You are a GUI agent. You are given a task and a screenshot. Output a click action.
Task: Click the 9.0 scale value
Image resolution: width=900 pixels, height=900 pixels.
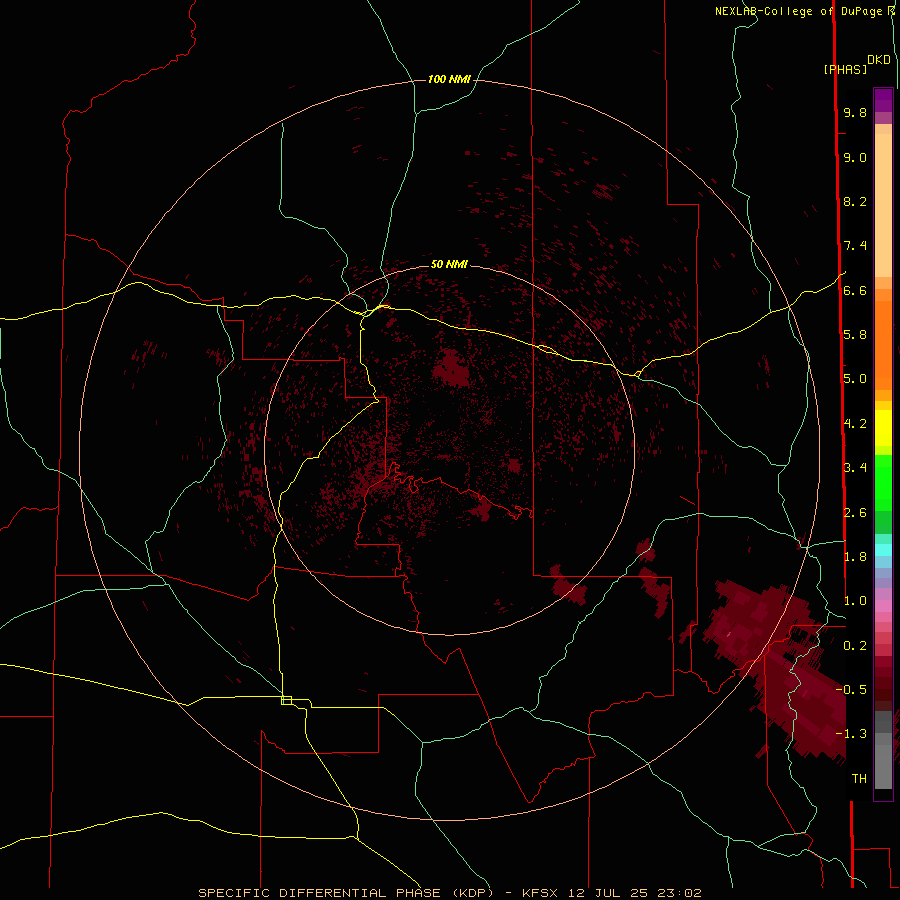click(x=855, y=157)
